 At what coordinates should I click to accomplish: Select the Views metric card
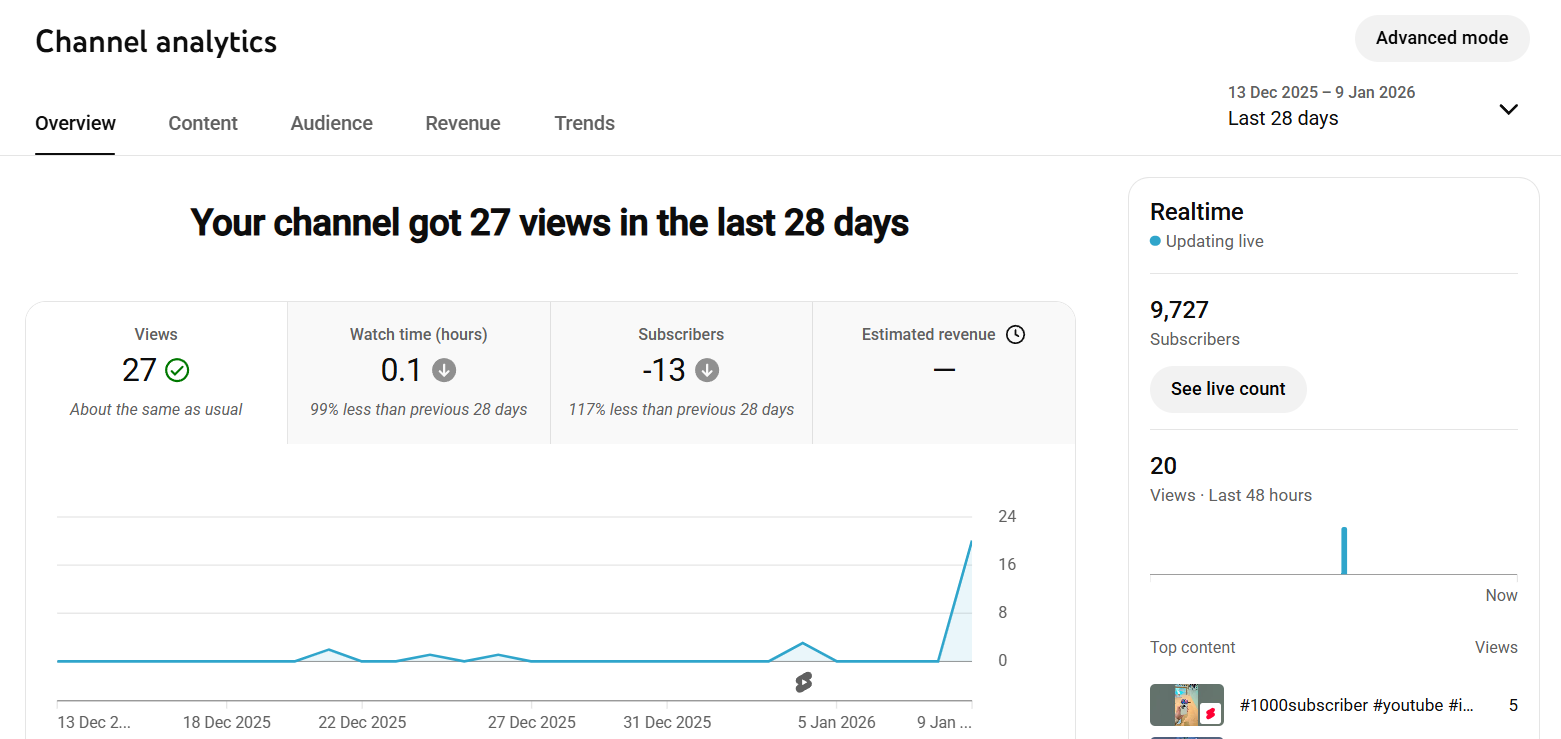coord(156,372)
